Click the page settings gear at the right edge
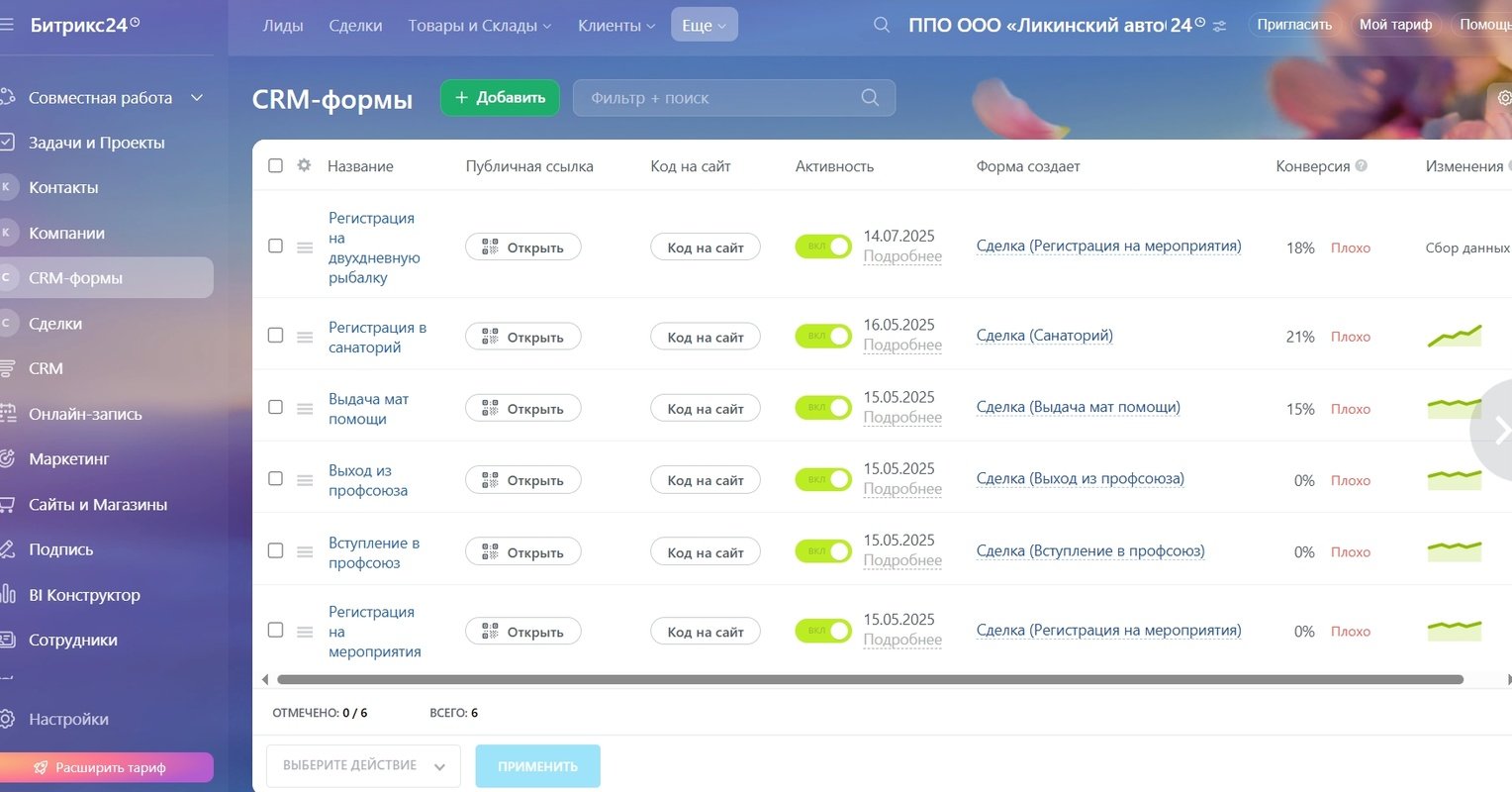 coord(1503,98)
